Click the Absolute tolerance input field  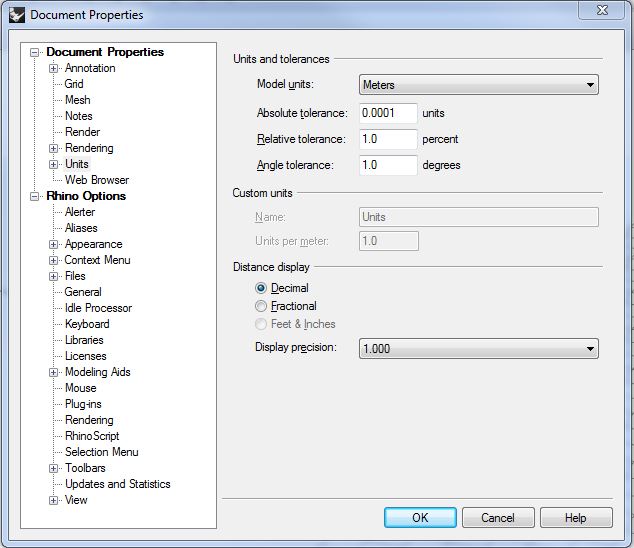click(x=388, y=113)
